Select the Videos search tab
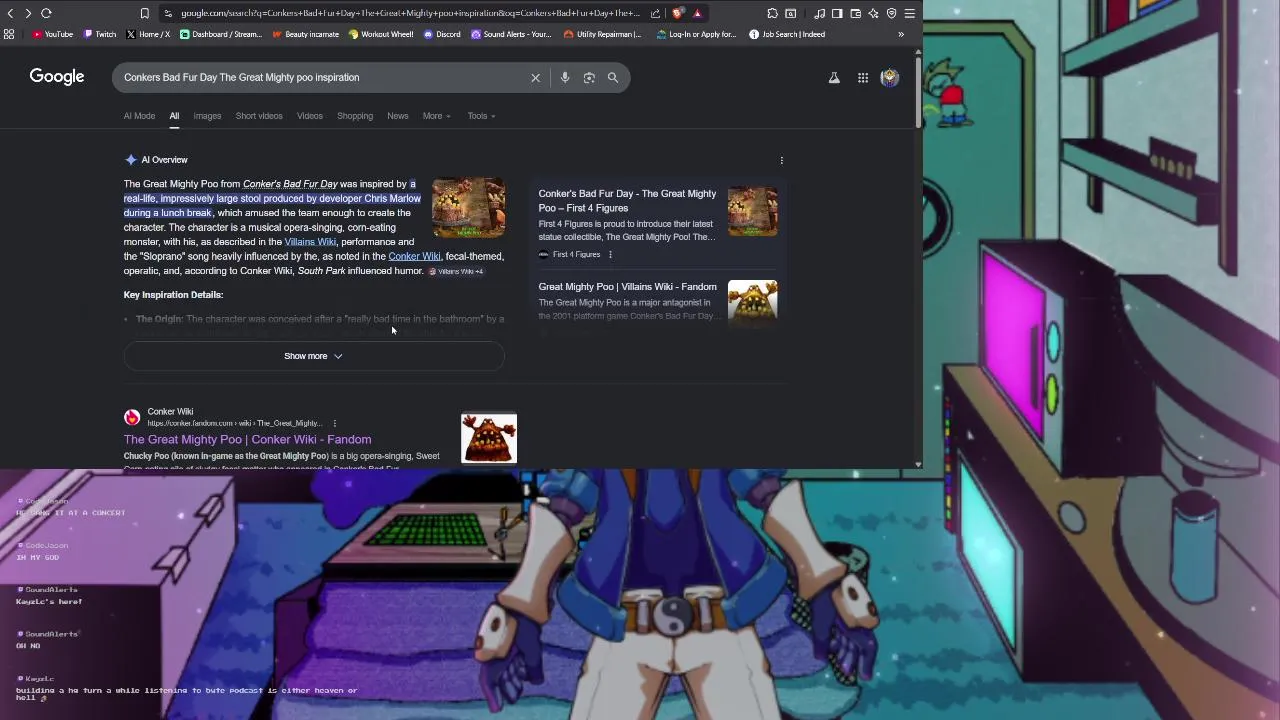 (x=310, y=116)
